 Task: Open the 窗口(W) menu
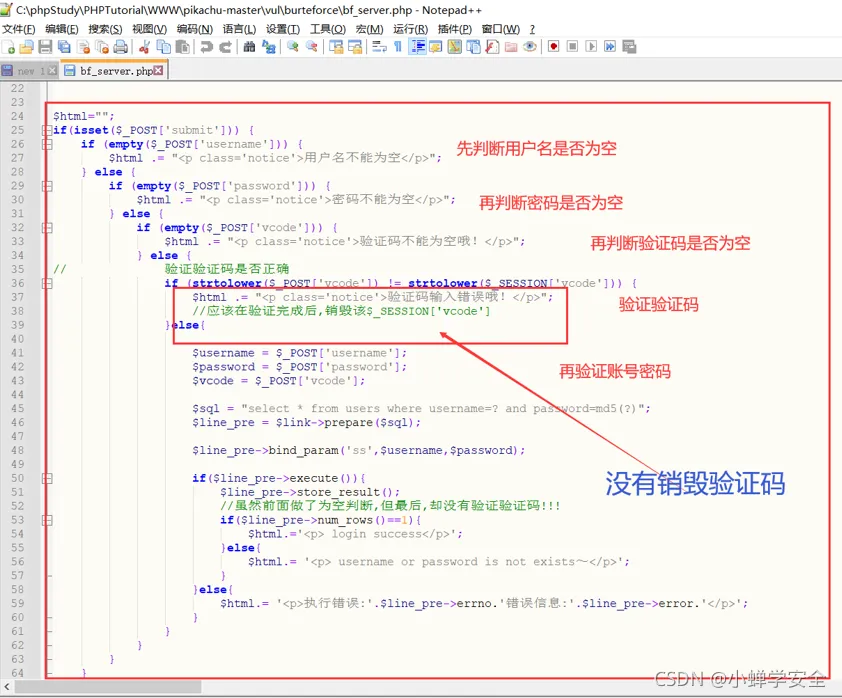pos(500,29)
